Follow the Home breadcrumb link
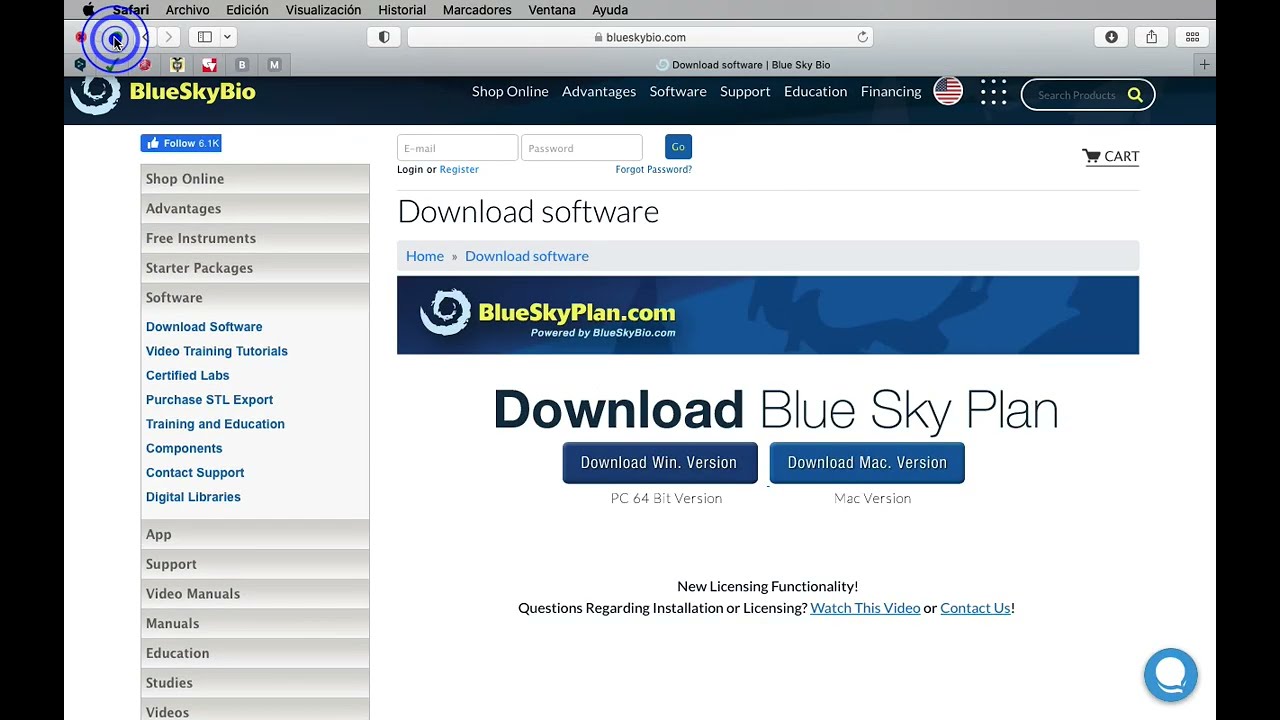Screen dimensions: 1280x720 point(425,256)
